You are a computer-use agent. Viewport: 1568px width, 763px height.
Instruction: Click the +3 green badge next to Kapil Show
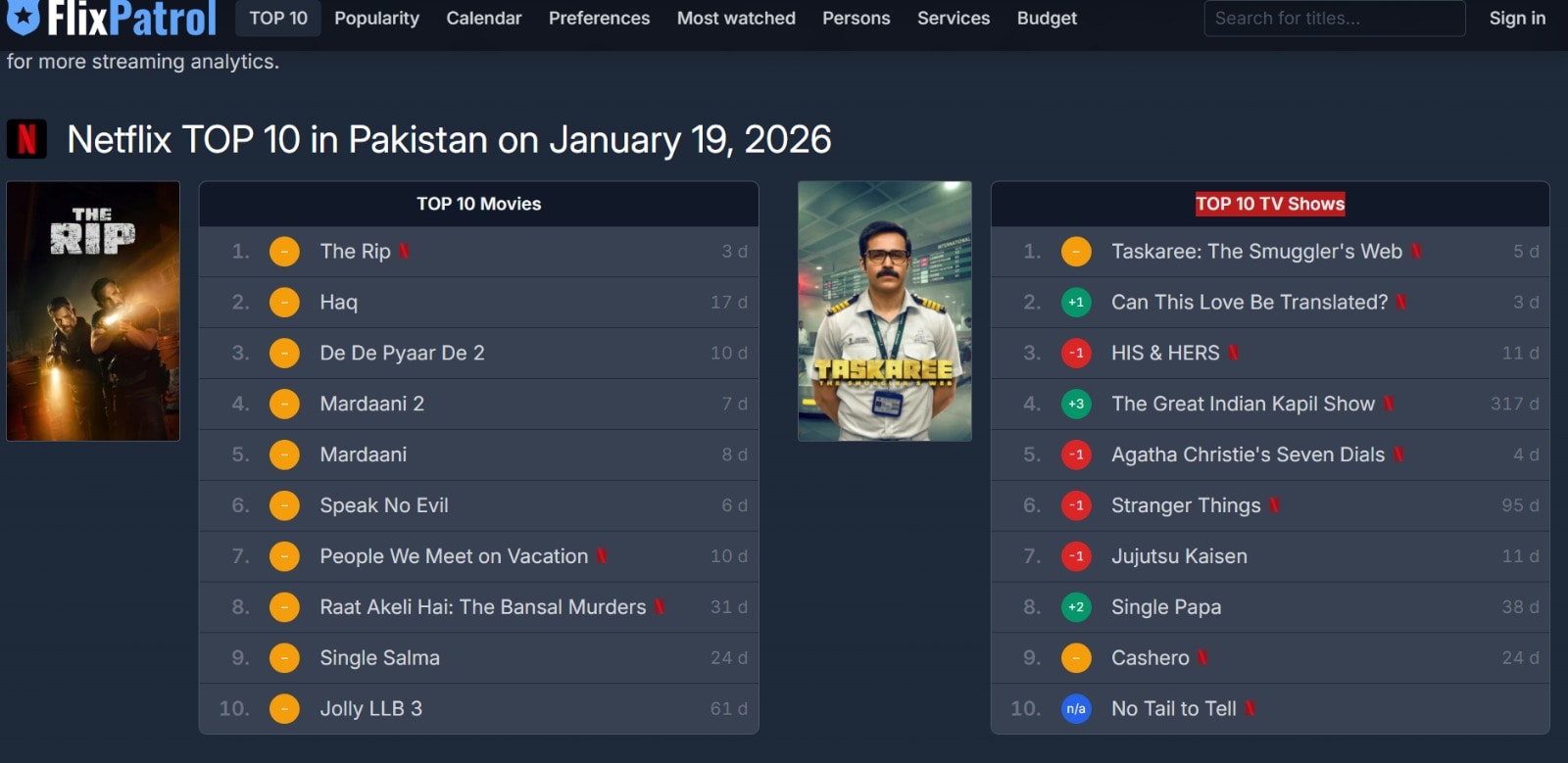(x=1076, y=404)
